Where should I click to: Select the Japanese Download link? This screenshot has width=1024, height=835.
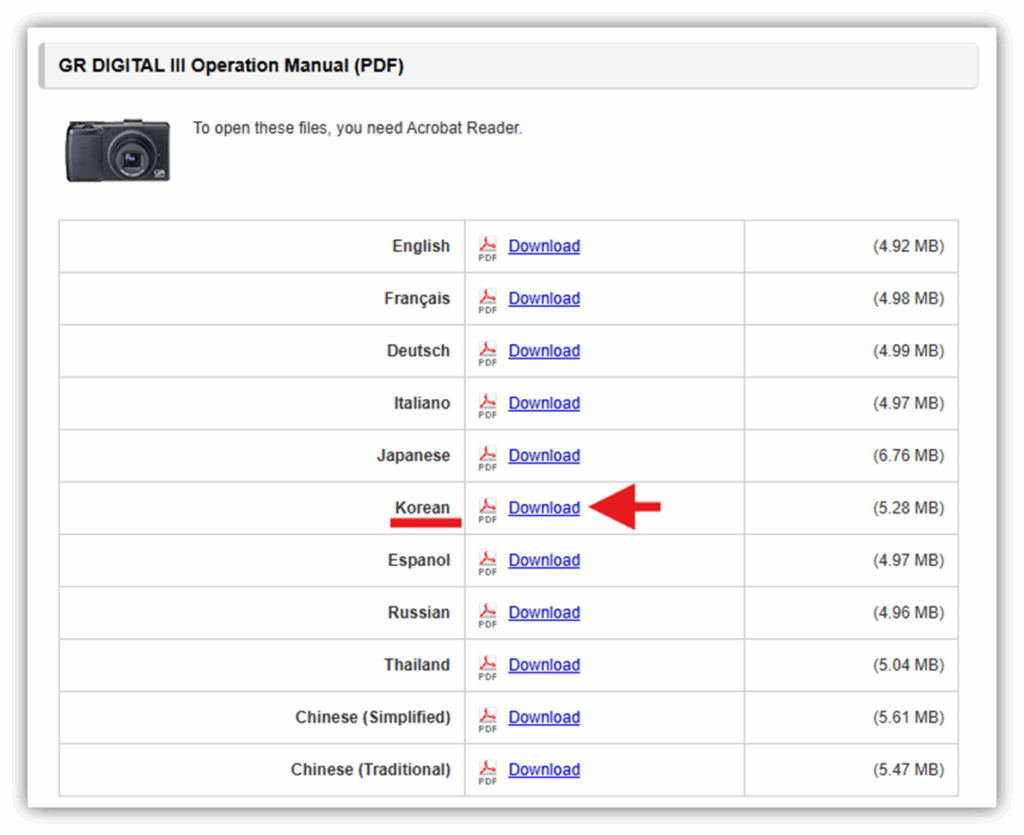(544, 455)
